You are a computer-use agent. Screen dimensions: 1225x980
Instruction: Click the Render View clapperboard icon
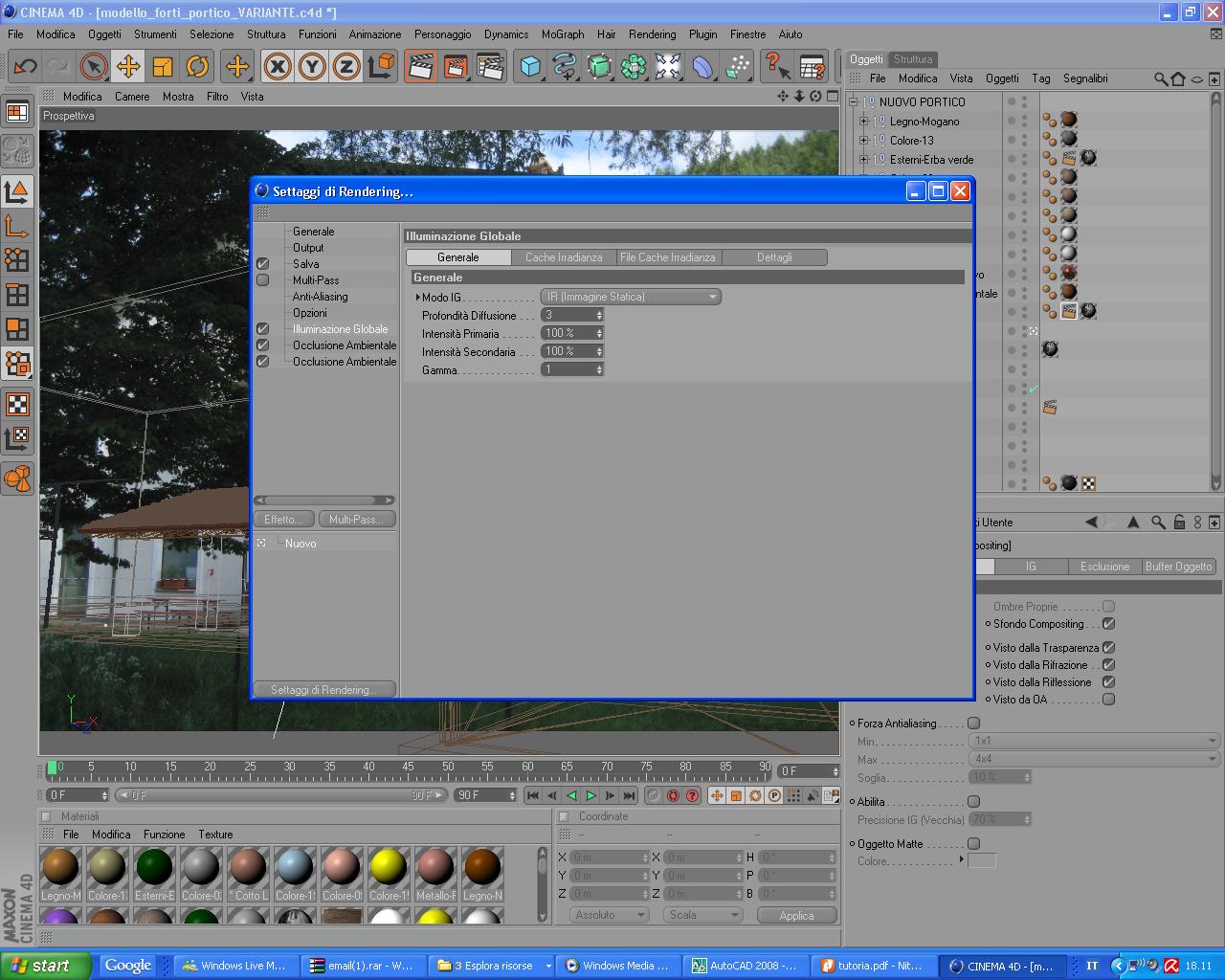(421, 66)
